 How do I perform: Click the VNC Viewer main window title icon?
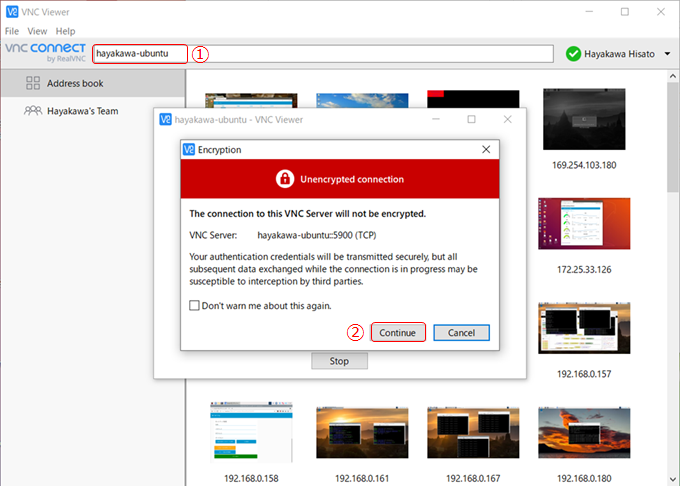click(11, 11)
